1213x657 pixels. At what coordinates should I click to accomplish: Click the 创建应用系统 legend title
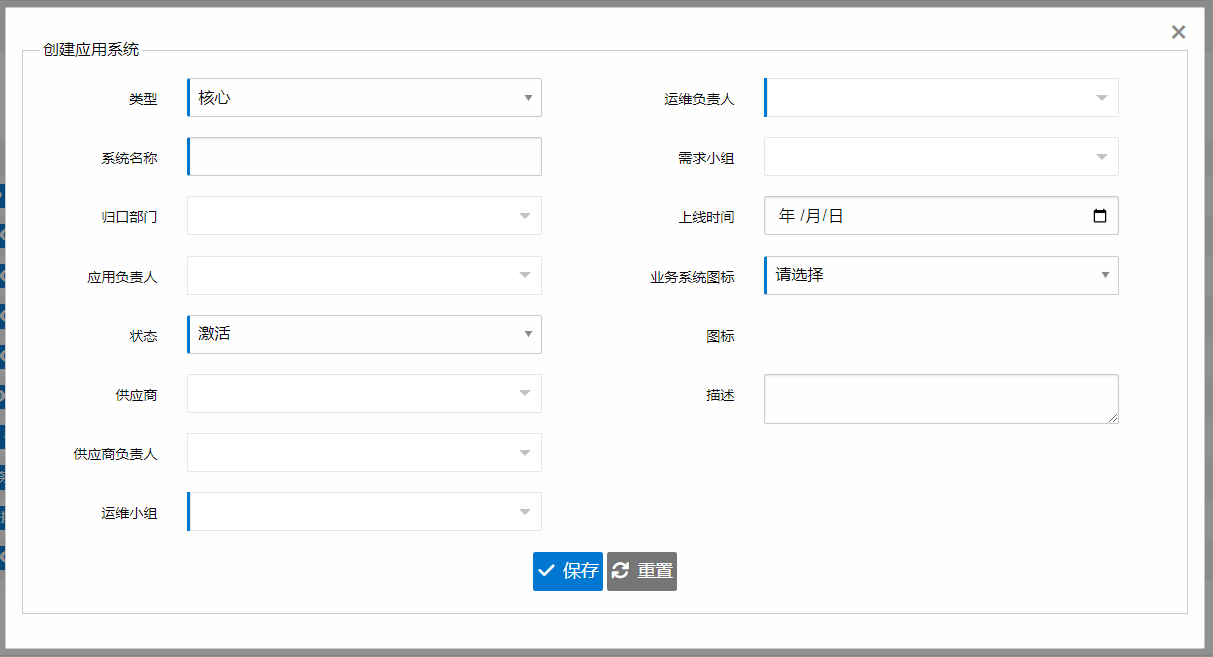(x=91, y=49)
